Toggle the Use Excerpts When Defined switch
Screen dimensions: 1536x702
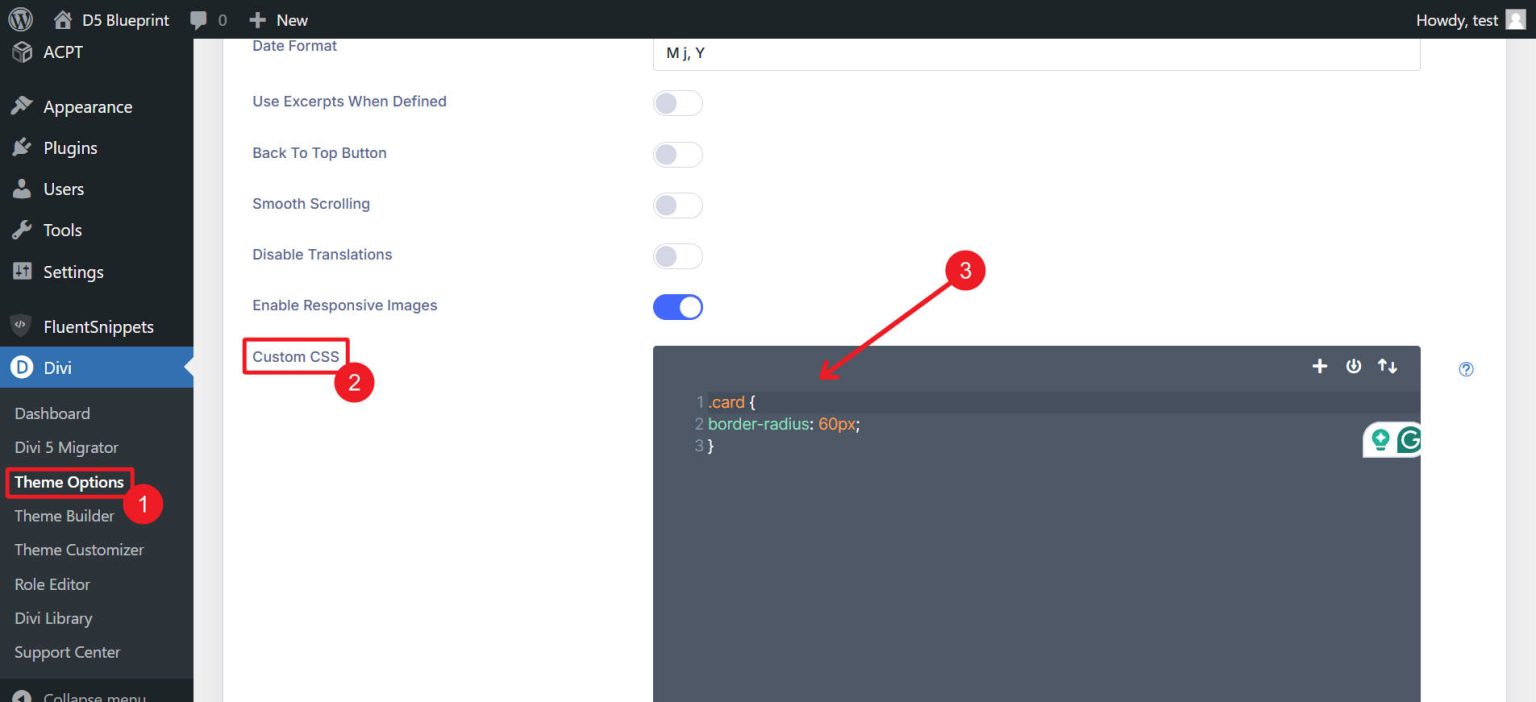678,103
